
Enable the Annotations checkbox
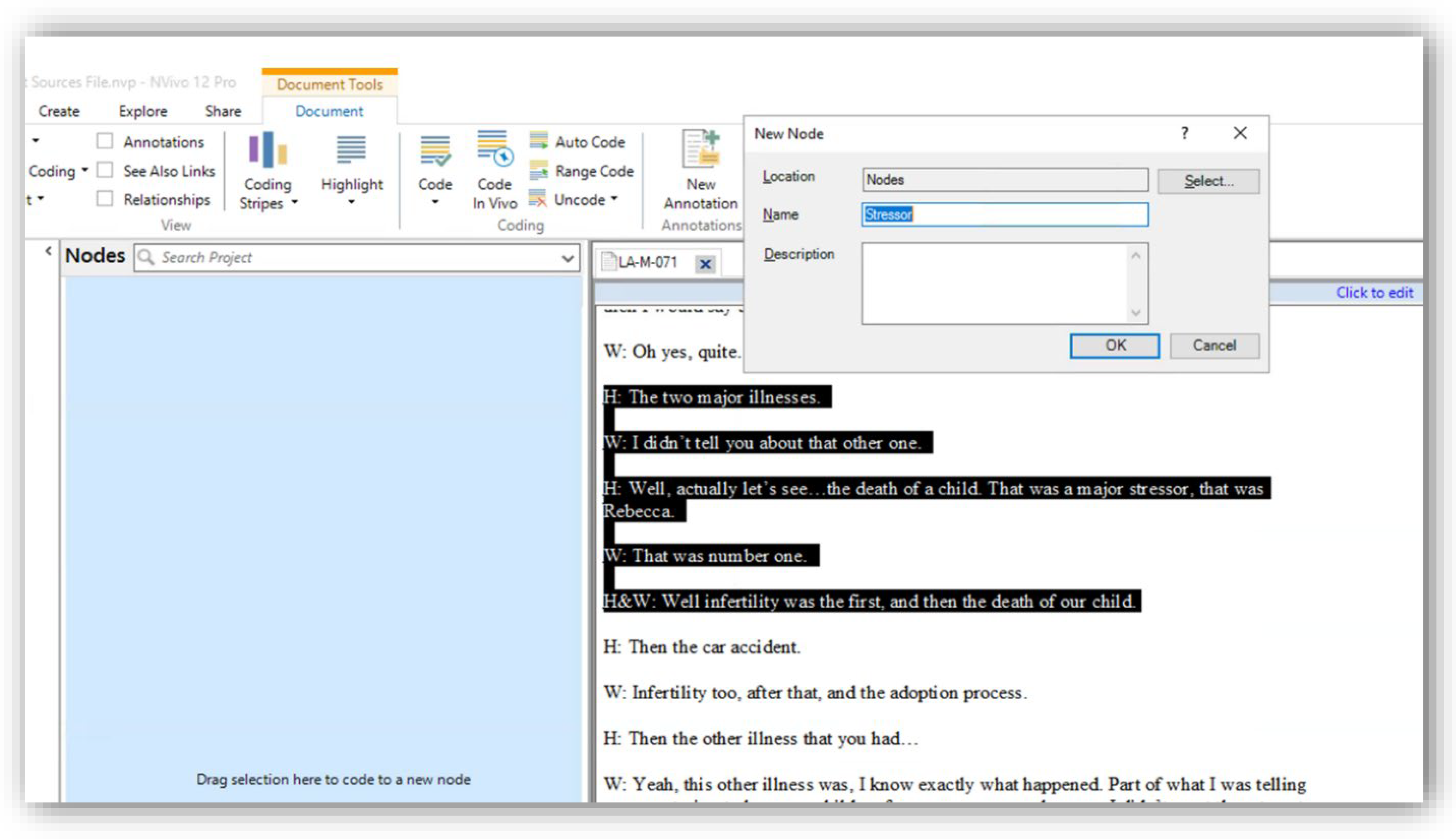105,141
